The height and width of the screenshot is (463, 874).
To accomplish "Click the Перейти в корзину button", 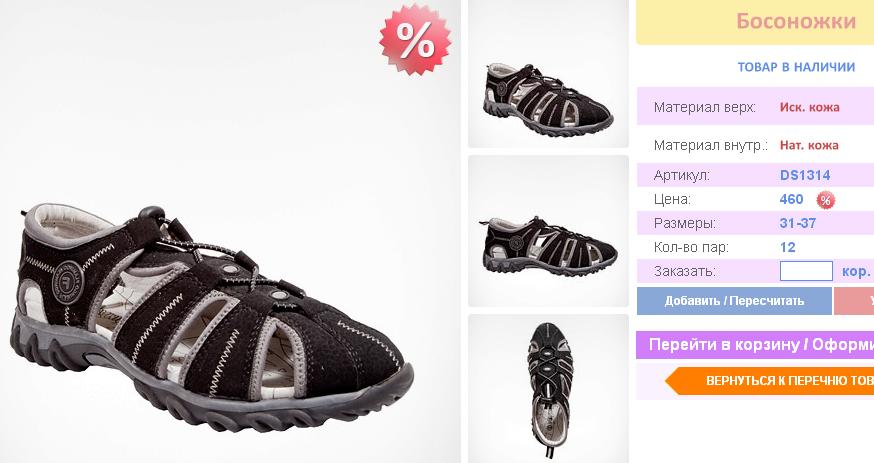I will [755, 344].
